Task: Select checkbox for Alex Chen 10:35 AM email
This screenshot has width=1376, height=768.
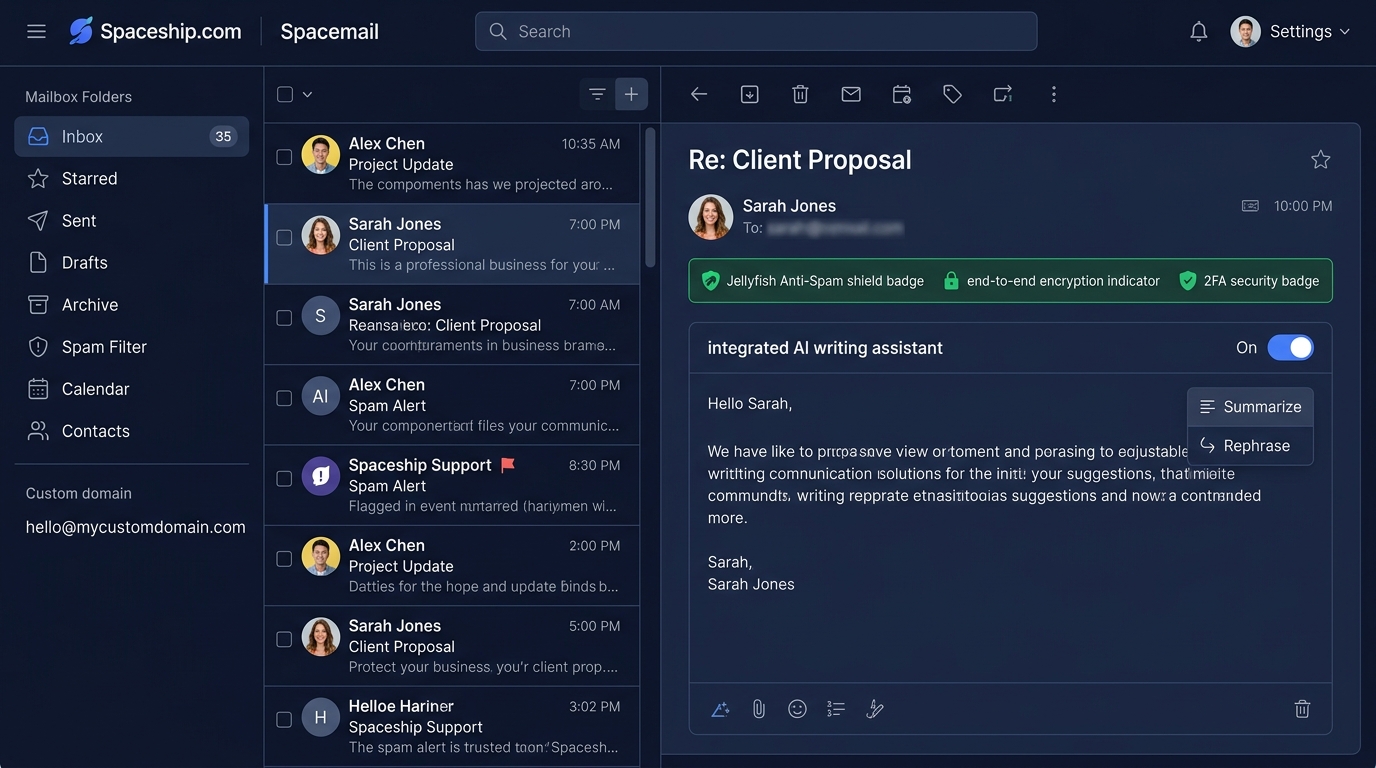Action: 284,157
